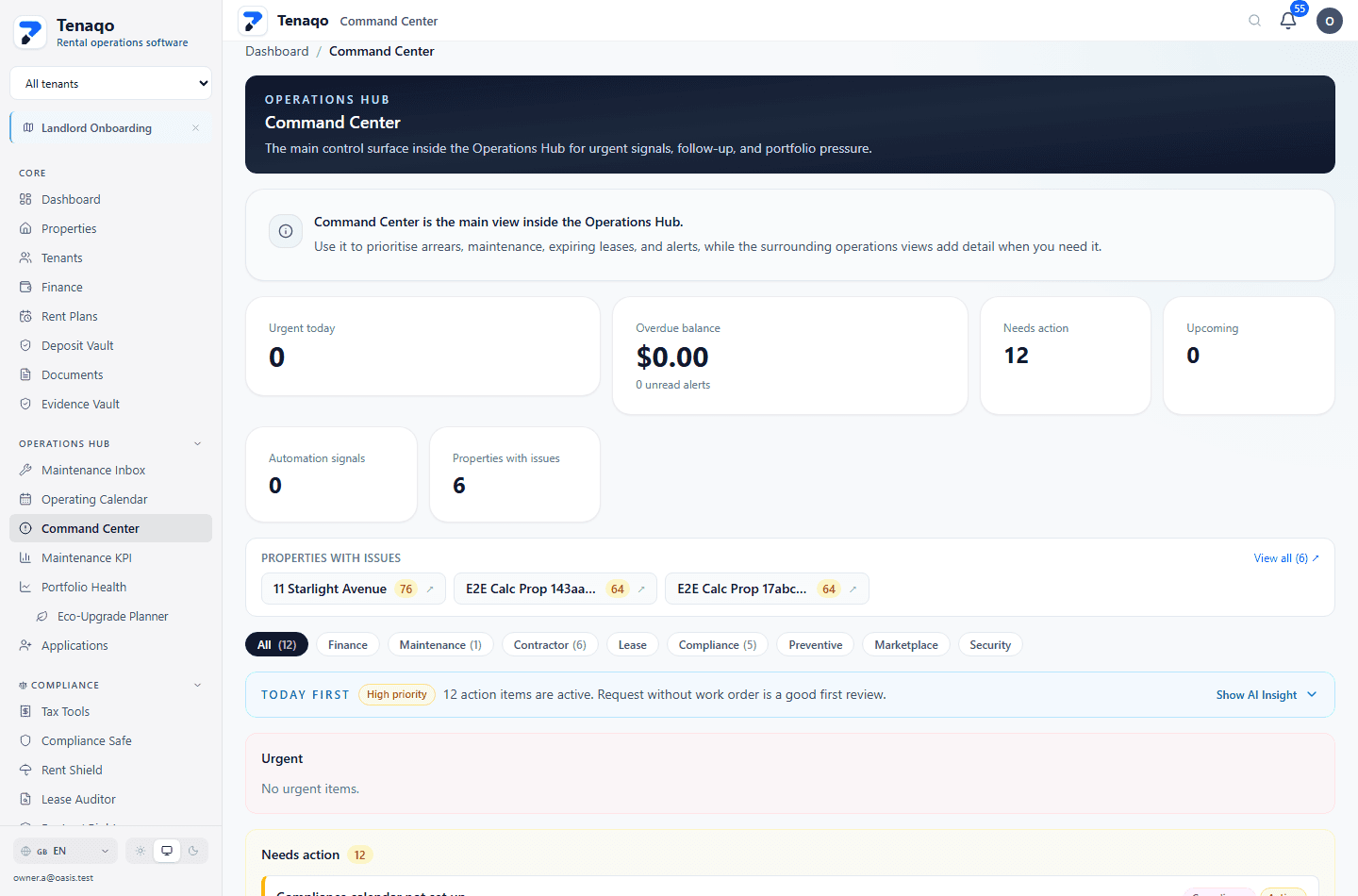1358x896 pixels.
Task: Open the Overdue balance card
Action: (790, 356)
